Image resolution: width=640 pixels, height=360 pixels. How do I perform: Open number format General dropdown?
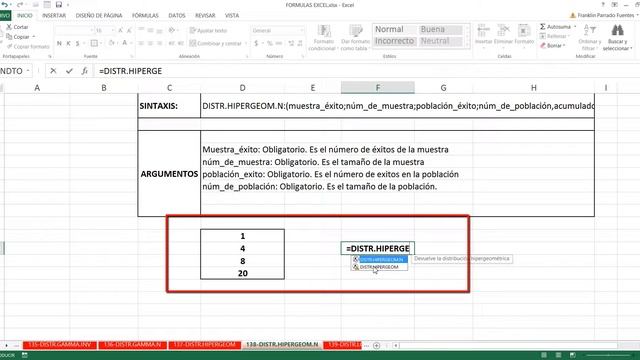302,31
